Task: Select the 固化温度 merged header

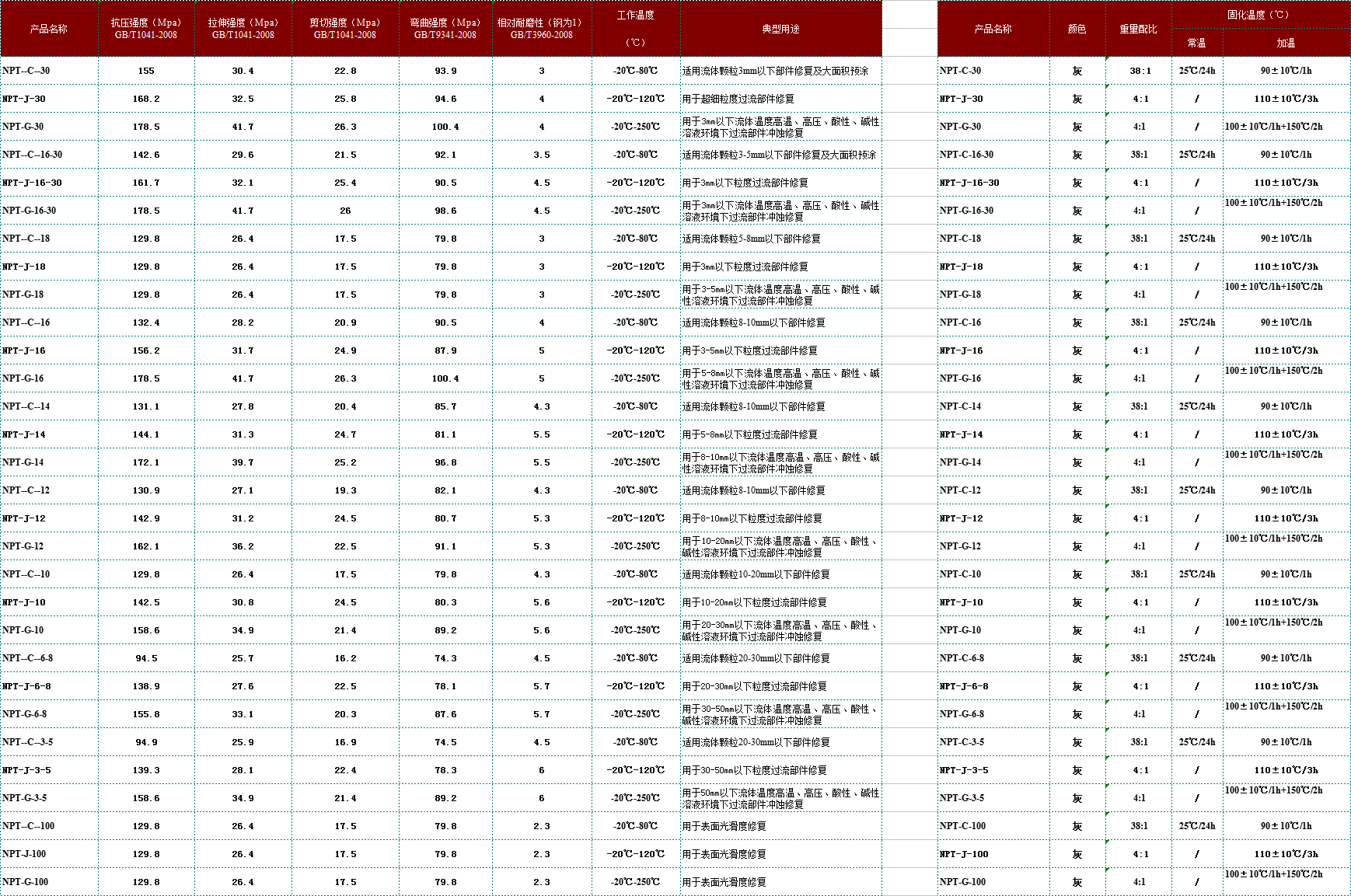Action: [1259, 15]
